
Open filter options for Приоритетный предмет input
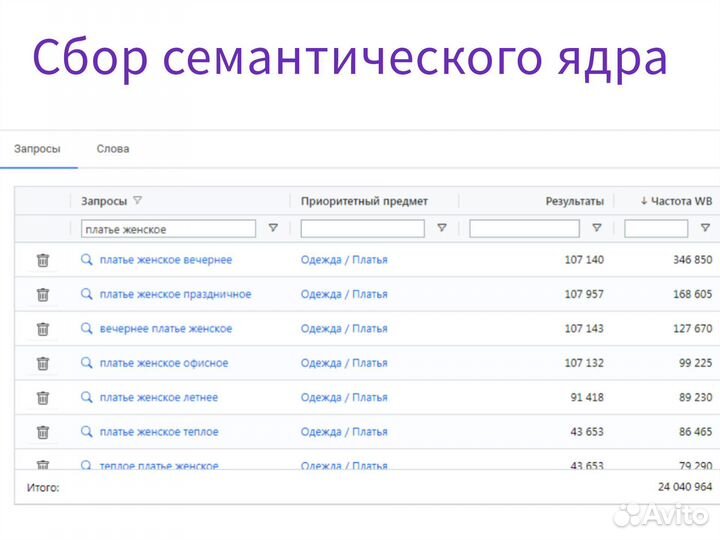pos(442,228)
